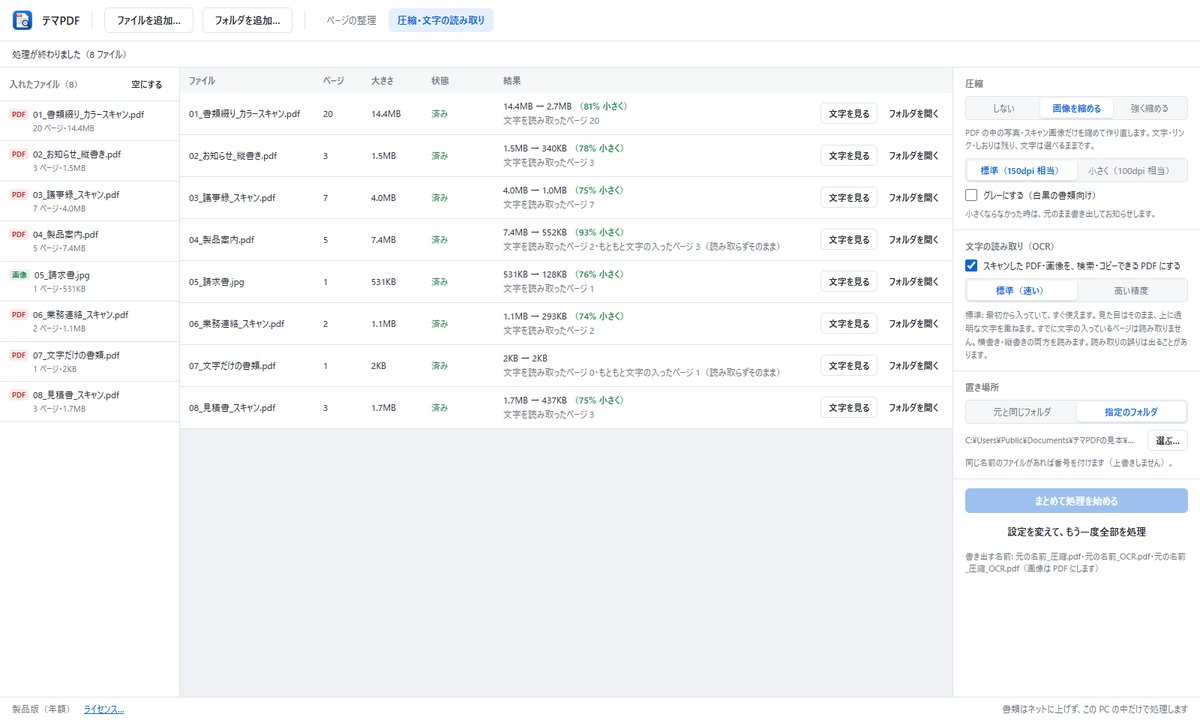Viewport: 1200px width, 720px height.
Task: Click the ファイル column header
Action: coord(202,80)
